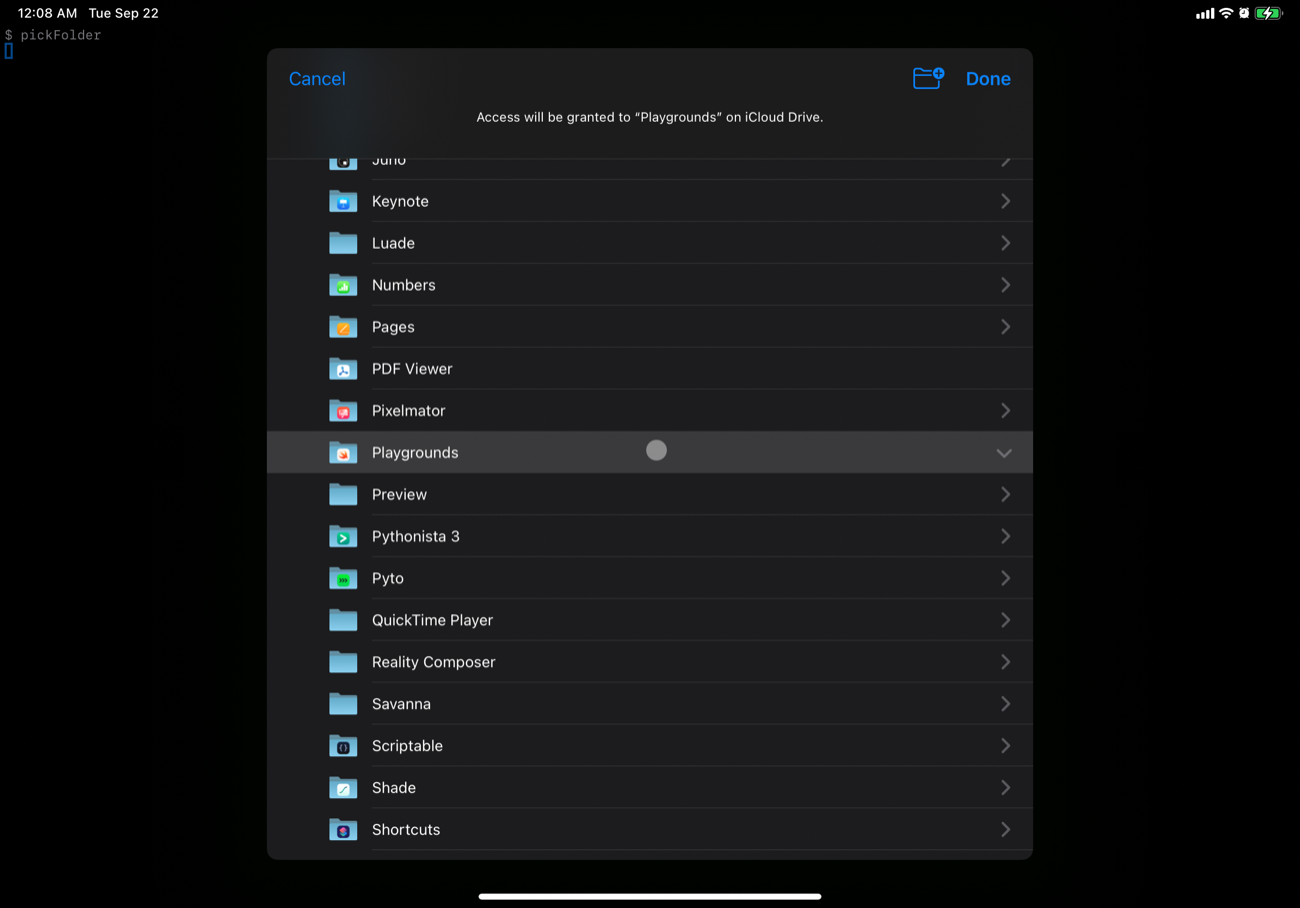Expand the Shade folder chevron
This screenshot has height=908, width=1300.
click(x=1005, y=789)
